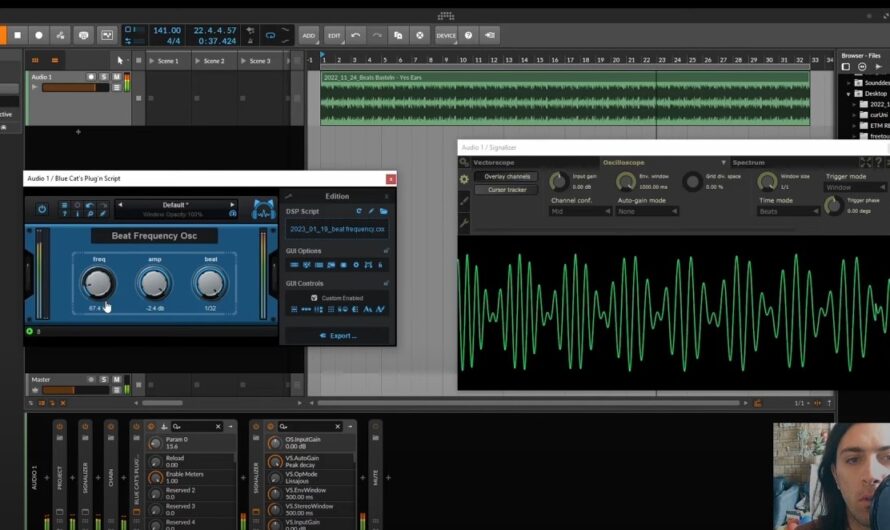The width and height of the screenshot is (890, 530).
Task: Open the Trigger mode Window dropdown
Action: click(855, 187)
